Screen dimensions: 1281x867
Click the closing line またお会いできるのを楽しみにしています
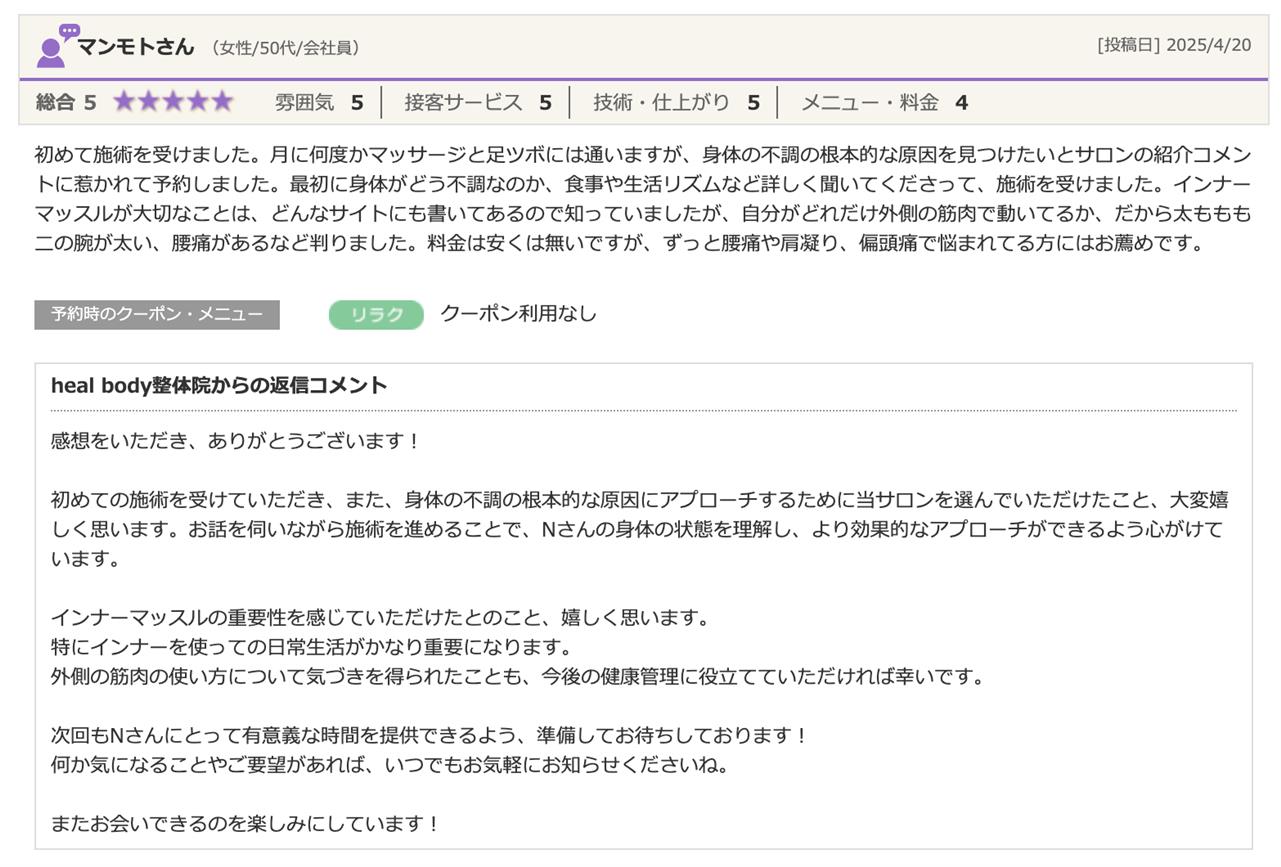(245, 824)
